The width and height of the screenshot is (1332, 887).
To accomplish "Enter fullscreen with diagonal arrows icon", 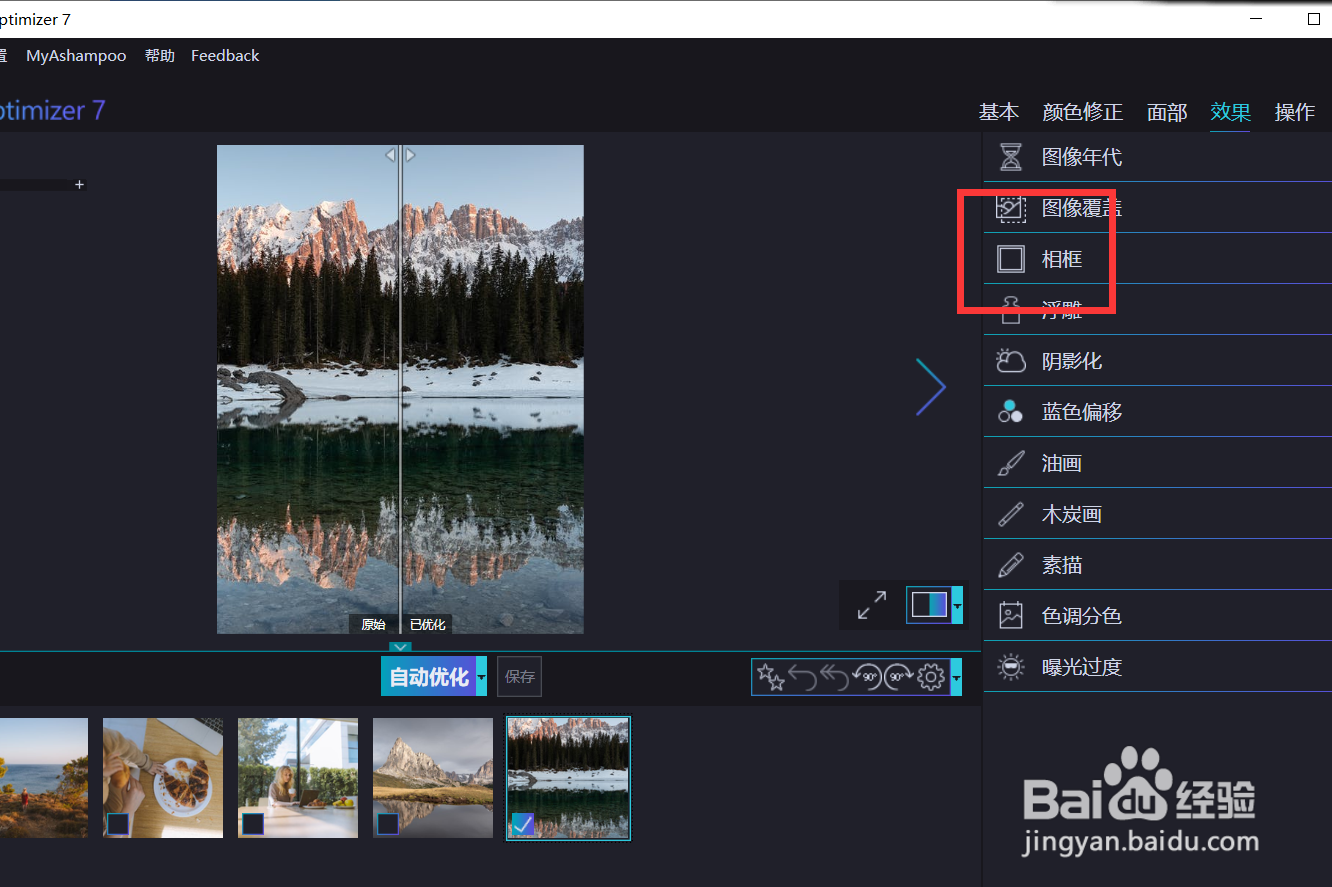I will point(872,605).
